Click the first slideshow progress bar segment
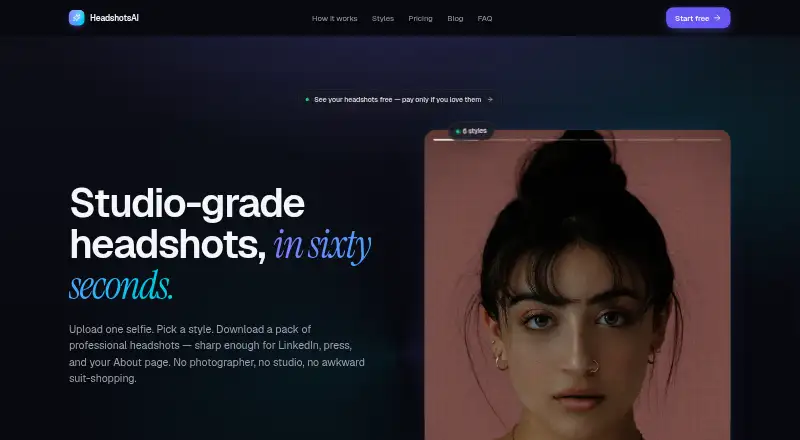 456,139
